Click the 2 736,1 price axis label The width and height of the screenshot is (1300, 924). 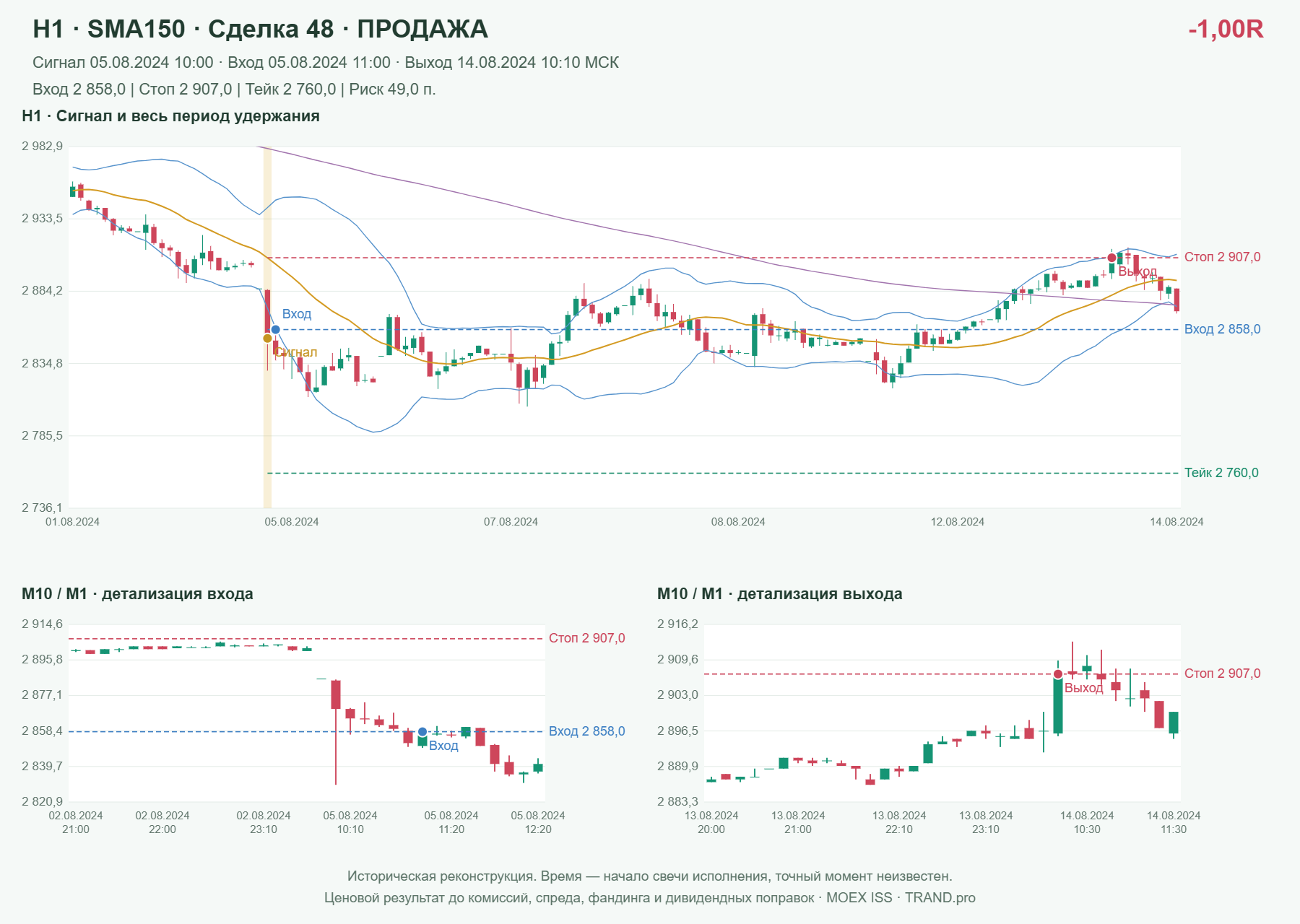pyautogui.click(x=42, y=508)
